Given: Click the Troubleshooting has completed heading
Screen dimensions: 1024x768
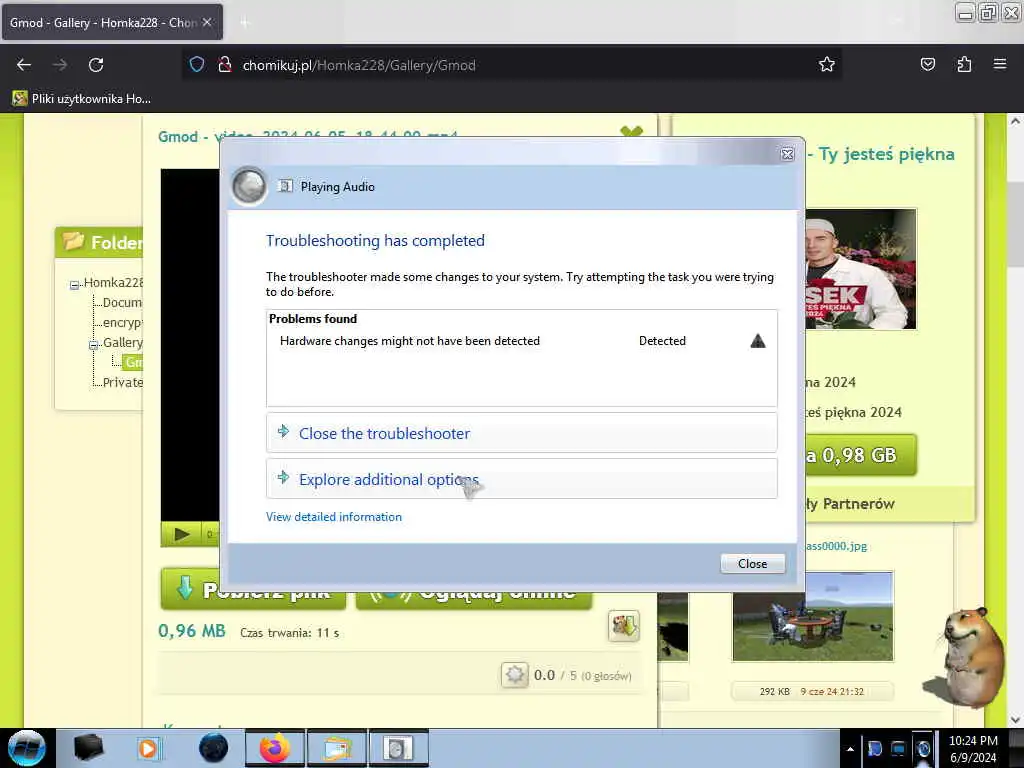Looking at the screenshot, I should tap(375, 241).
